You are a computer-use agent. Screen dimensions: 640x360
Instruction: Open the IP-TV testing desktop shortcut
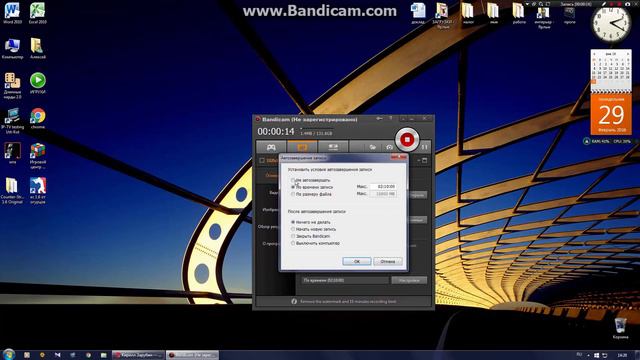coord(12,121)
